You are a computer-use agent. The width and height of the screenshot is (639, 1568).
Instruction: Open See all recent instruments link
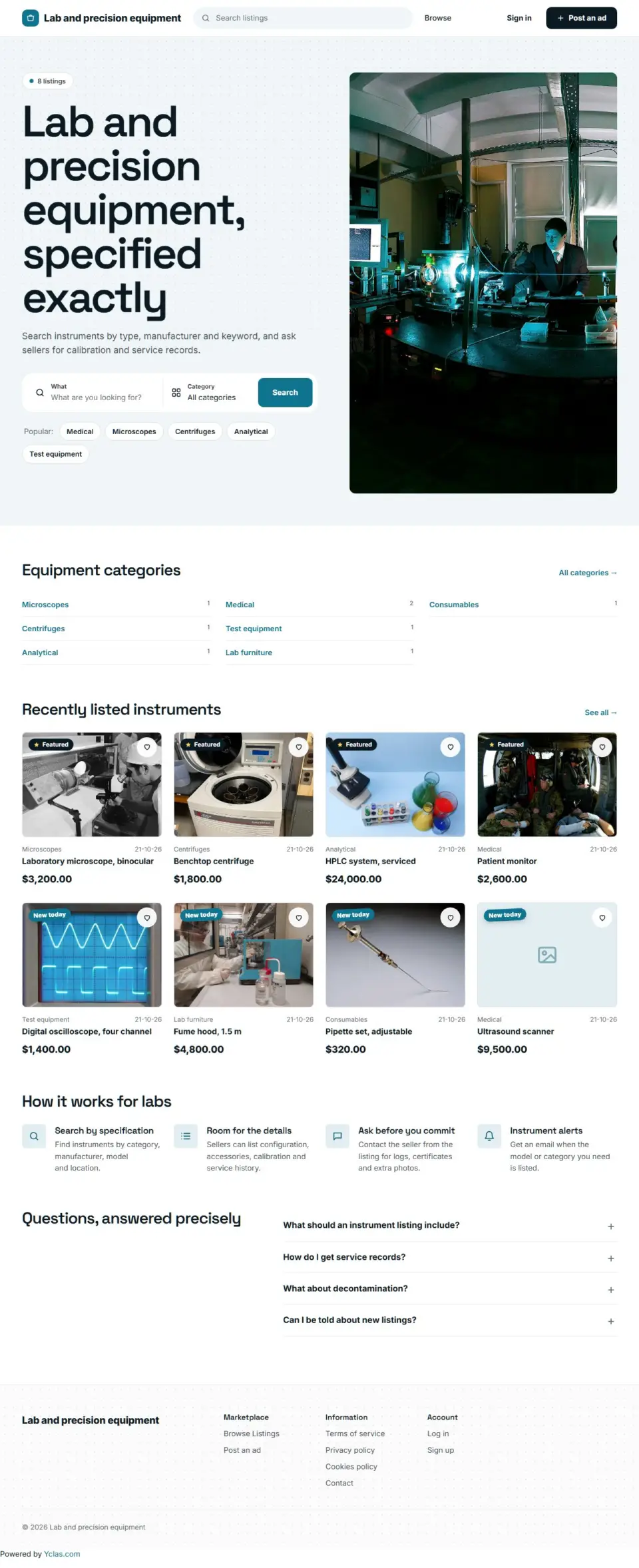tap(601, 712)
